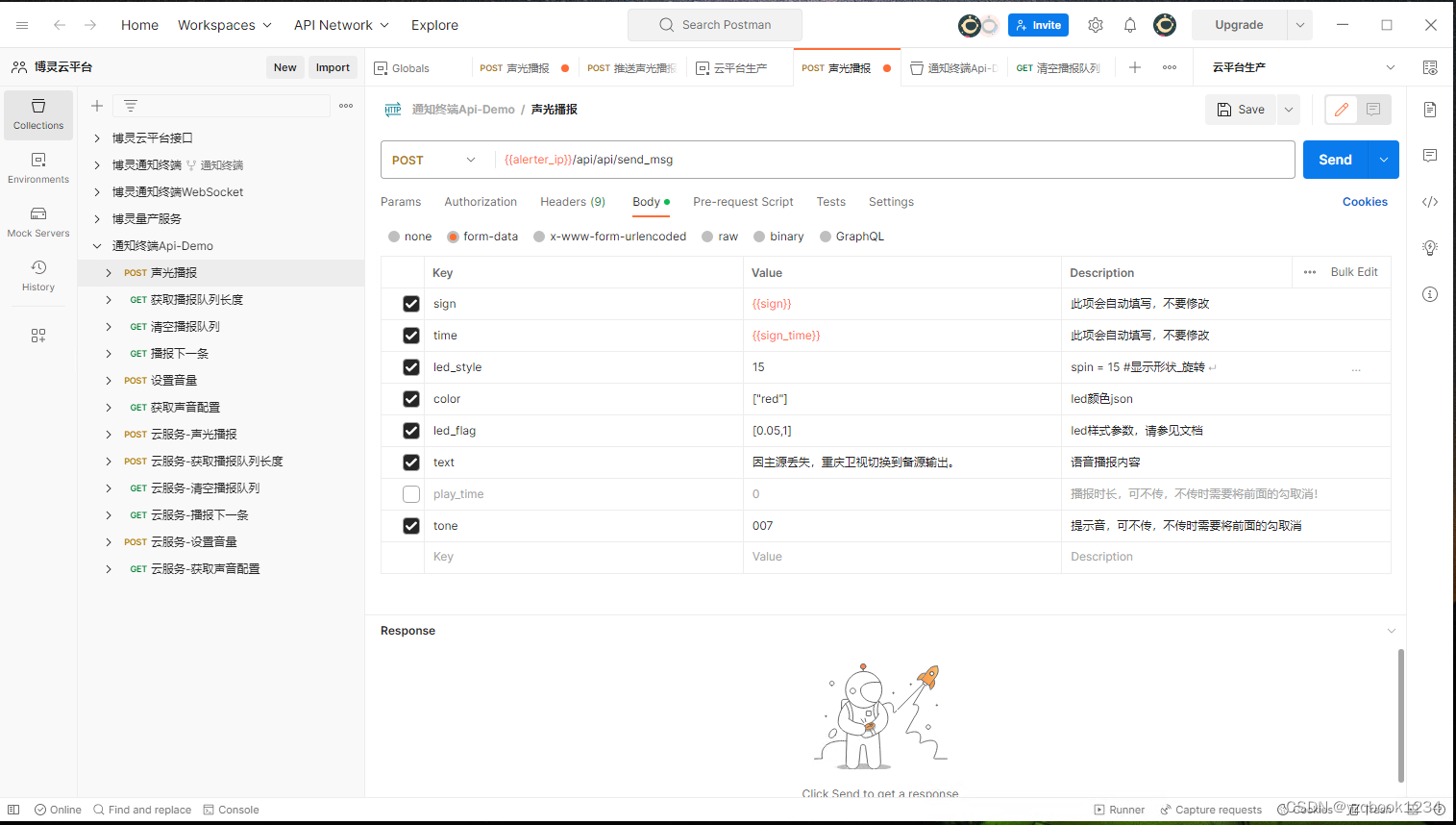Open the POST method dropdown

tap(432, 160)
